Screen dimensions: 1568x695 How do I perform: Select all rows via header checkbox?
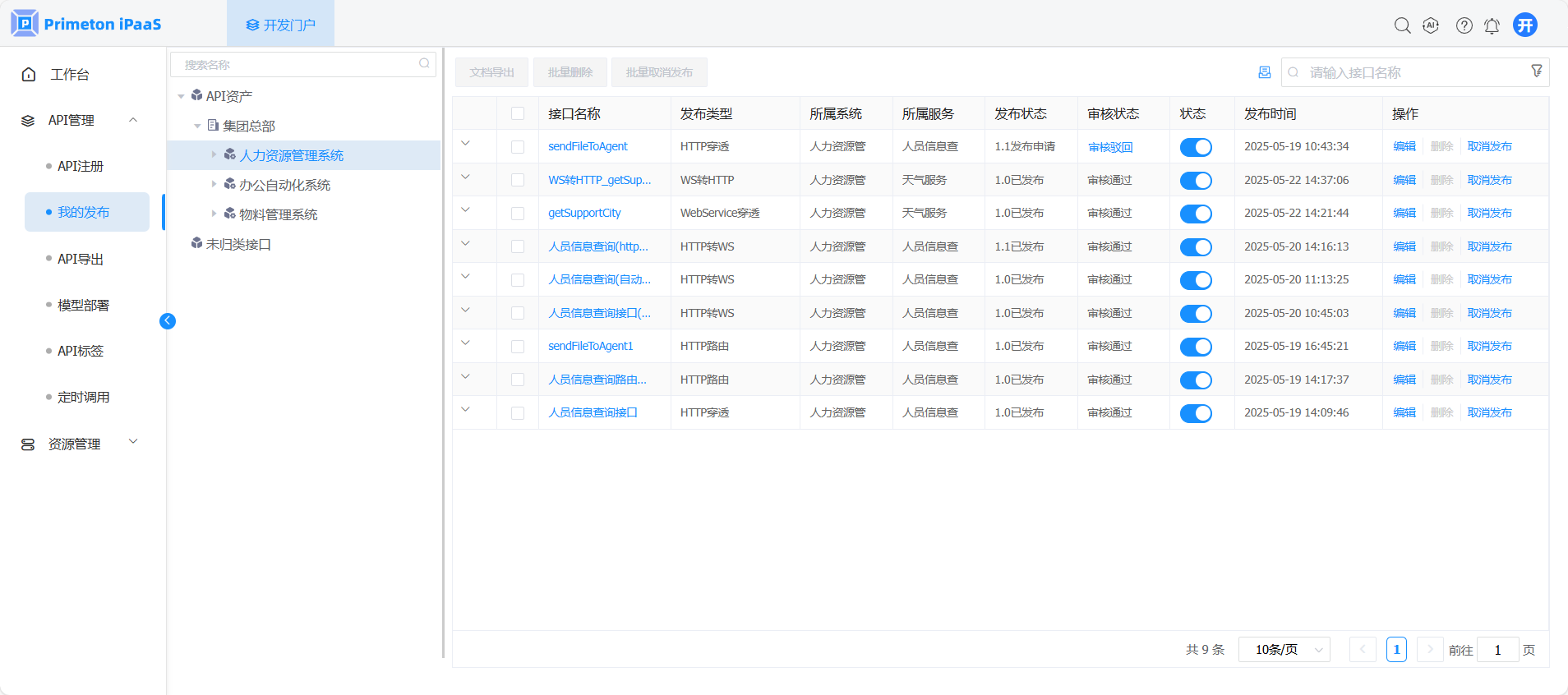pos(518,113)
